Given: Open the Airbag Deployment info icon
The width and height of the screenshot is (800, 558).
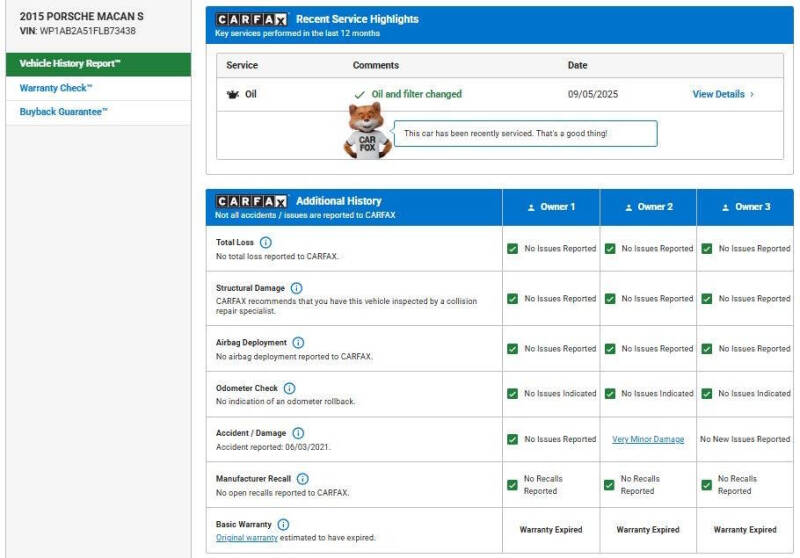Looking at the screenshot, I should point(298,342).
